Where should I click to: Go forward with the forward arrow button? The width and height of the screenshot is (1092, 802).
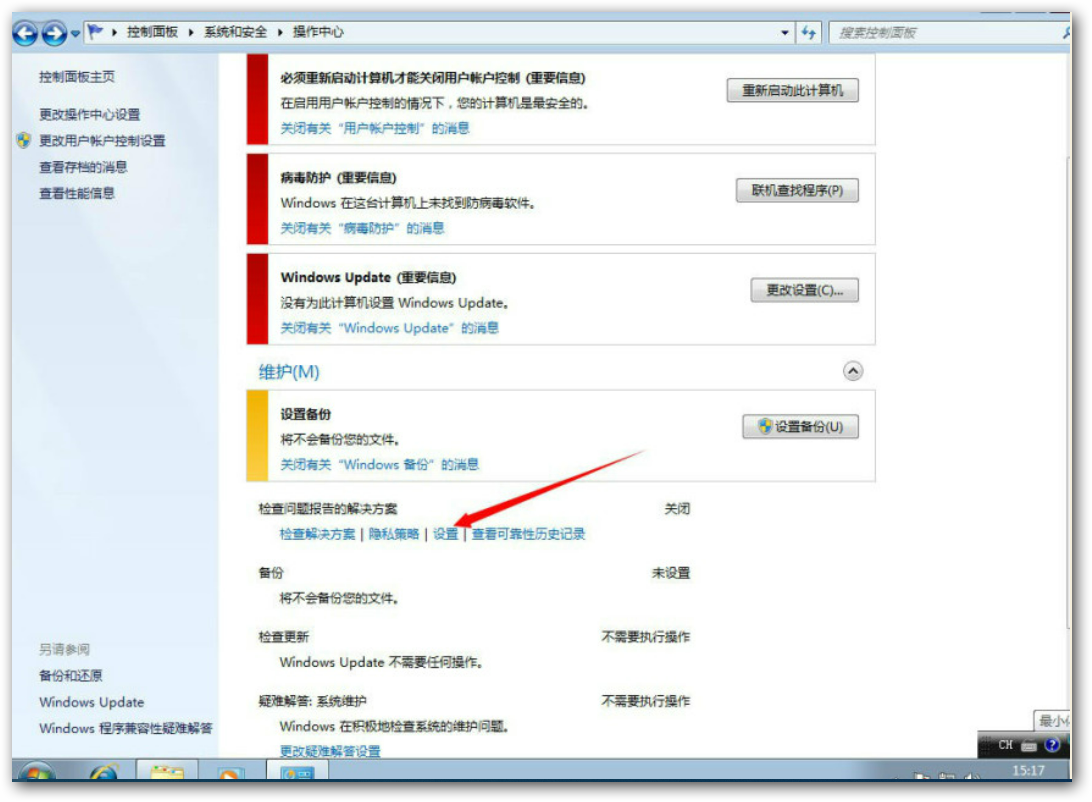coord(54,32)
